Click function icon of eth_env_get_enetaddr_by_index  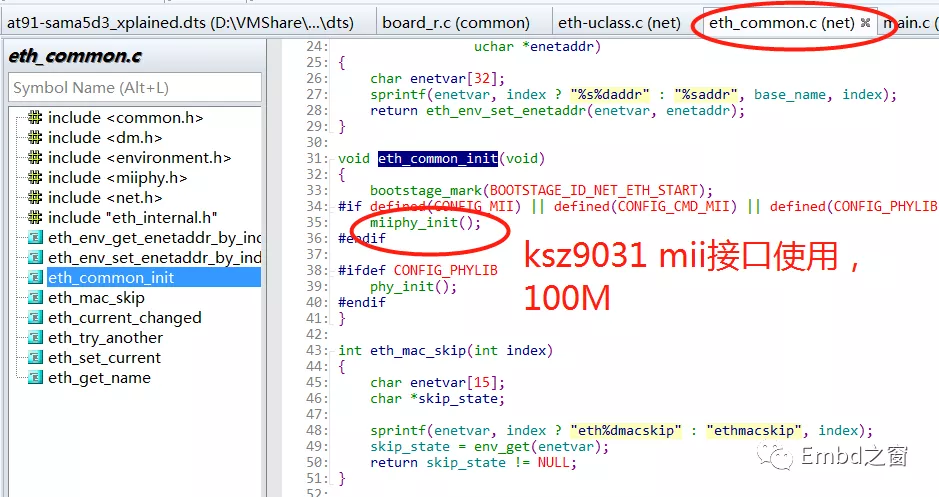[x=35, y=238]
